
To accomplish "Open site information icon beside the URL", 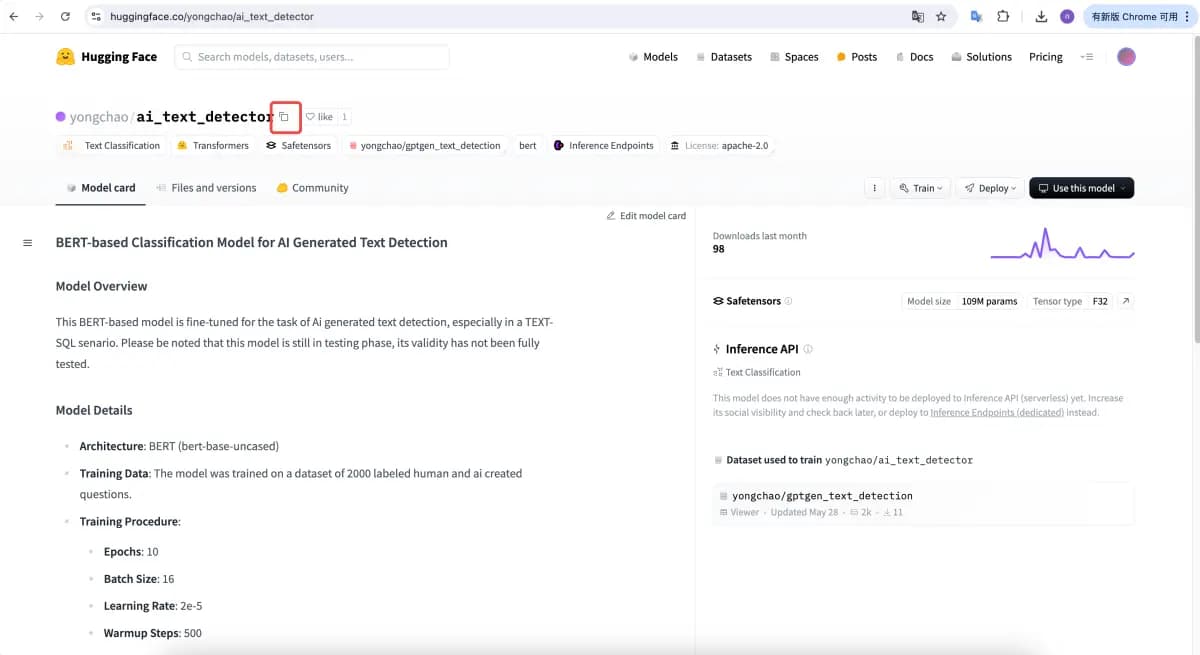I will point(96,17).
